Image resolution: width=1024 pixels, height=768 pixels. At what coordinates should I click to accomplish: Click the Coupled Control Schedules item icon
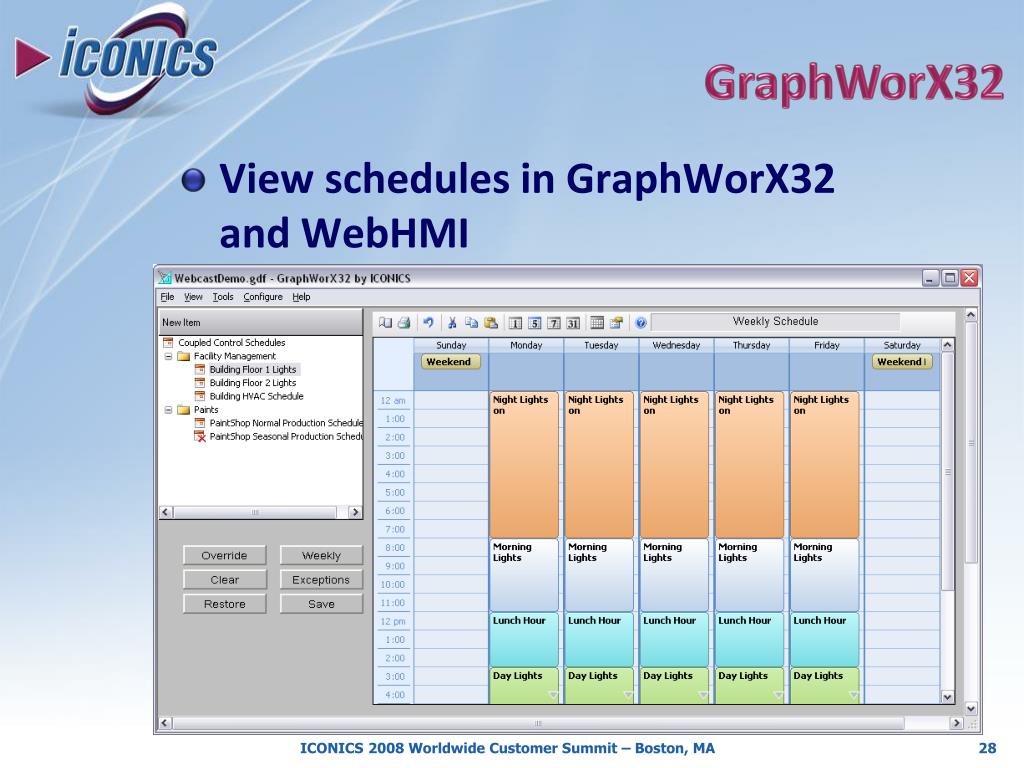(168, 342)
